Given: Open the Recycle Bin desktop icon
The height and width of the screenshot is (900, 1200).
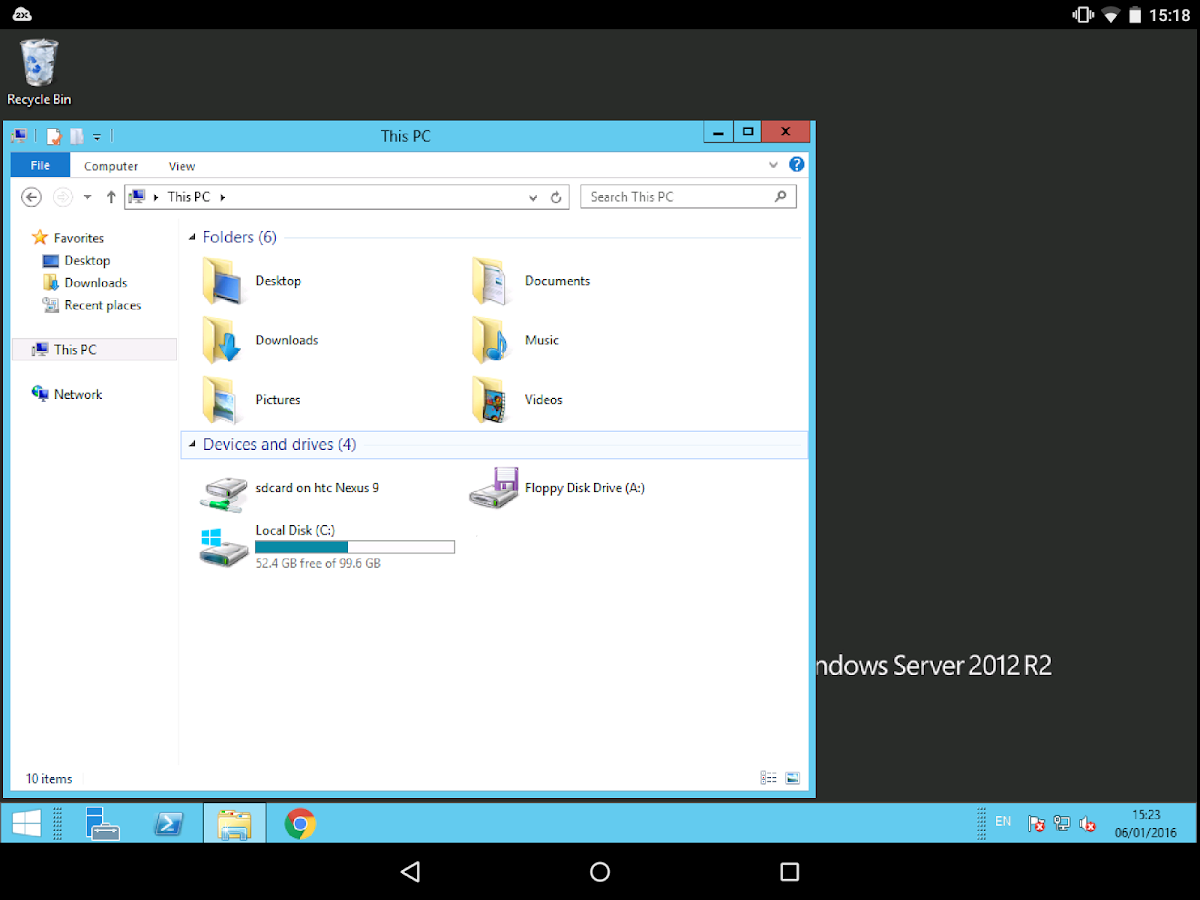Looking at the screenshot, I should tap(39, 72).
